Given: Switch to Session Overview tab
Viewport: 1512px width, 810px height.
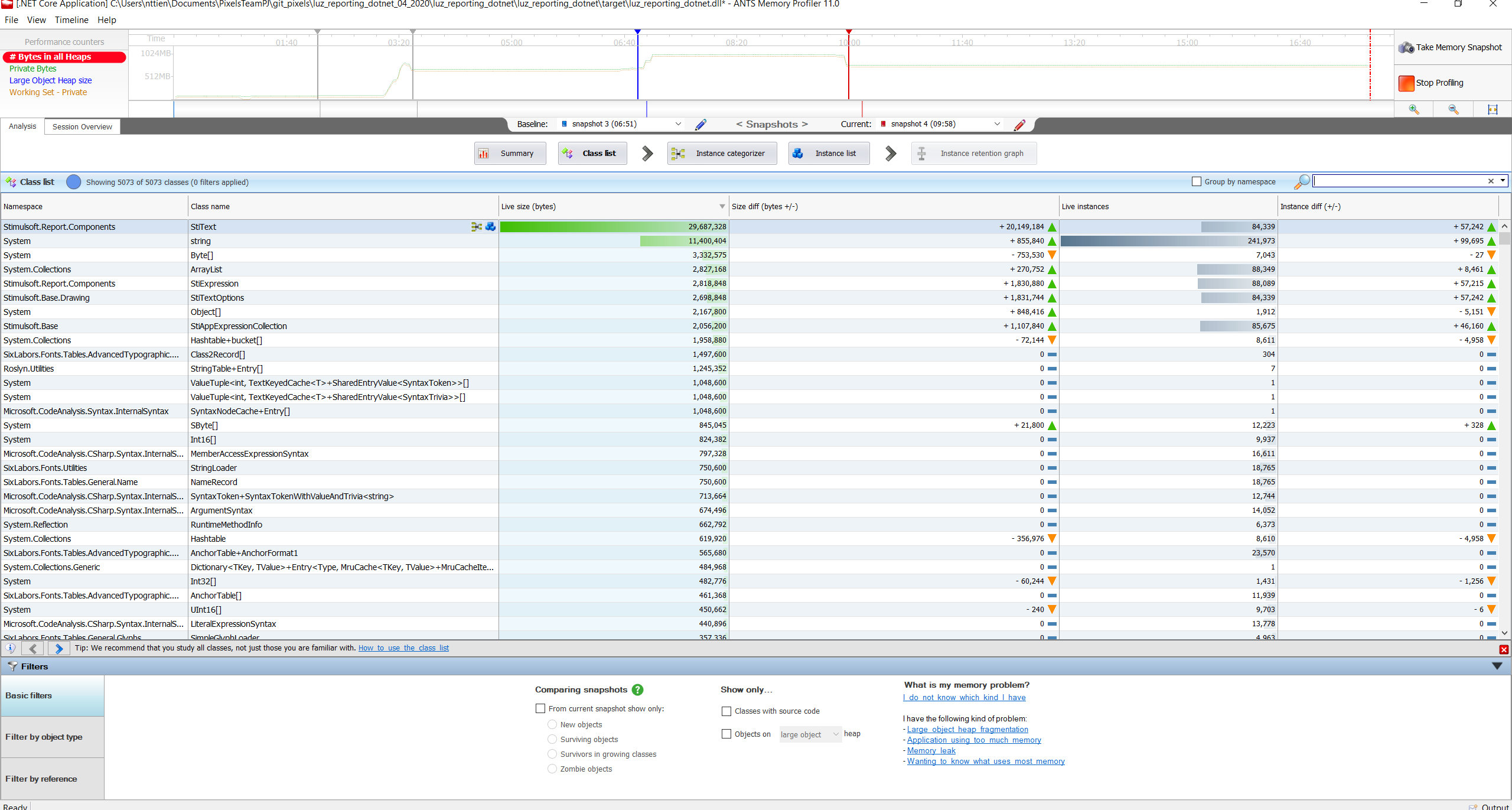Looking at the screenshot, I should tap(82, 127).
